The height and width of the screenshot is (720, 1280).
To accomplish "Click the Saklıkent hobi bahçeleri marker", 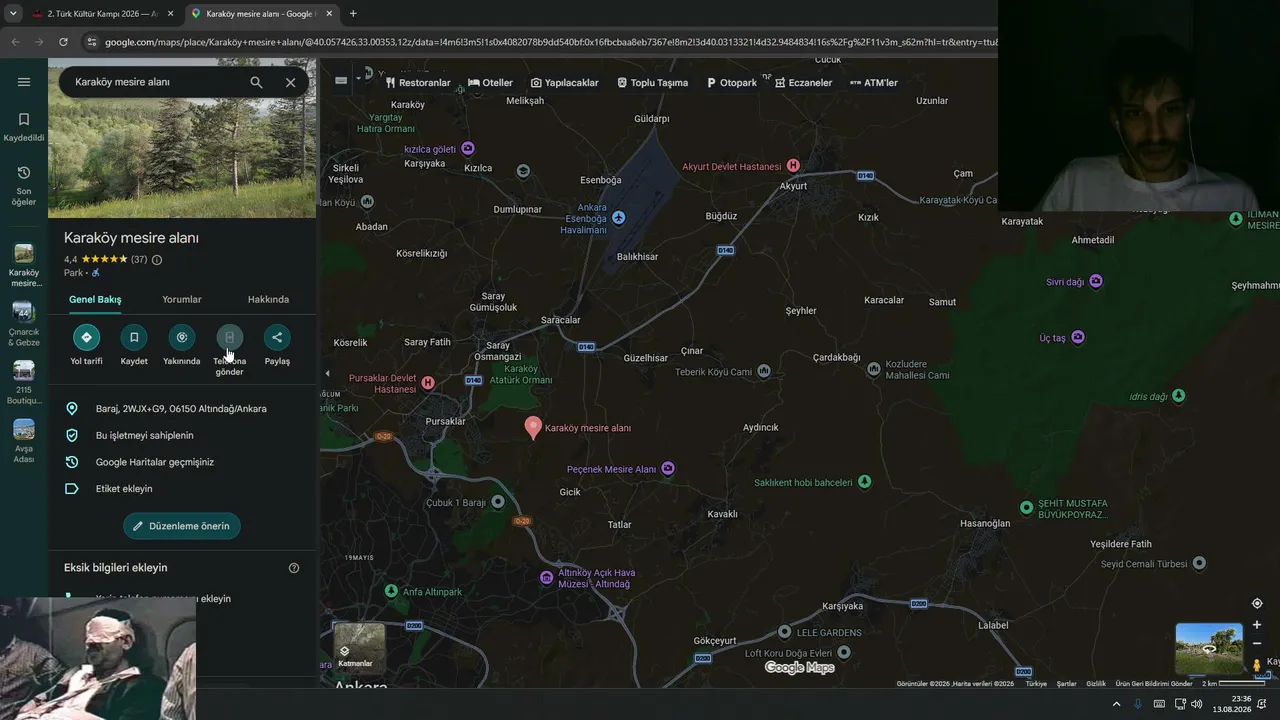I will (865, 482).
